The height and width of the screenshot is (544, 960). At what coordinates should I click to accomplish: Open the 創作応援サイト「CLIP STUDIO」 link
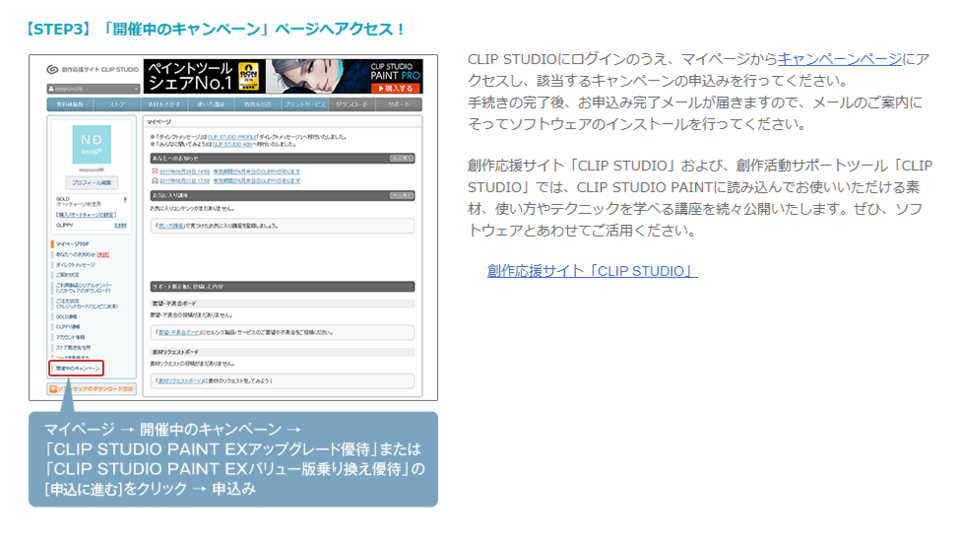592,271
